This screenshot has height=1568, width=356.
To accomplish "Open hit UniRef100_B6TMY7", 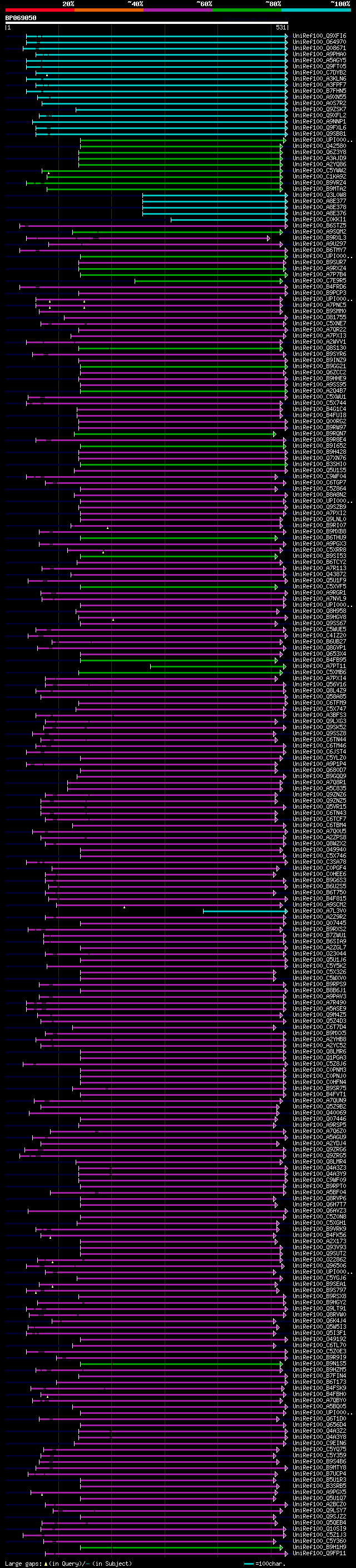I will point(319,250).
